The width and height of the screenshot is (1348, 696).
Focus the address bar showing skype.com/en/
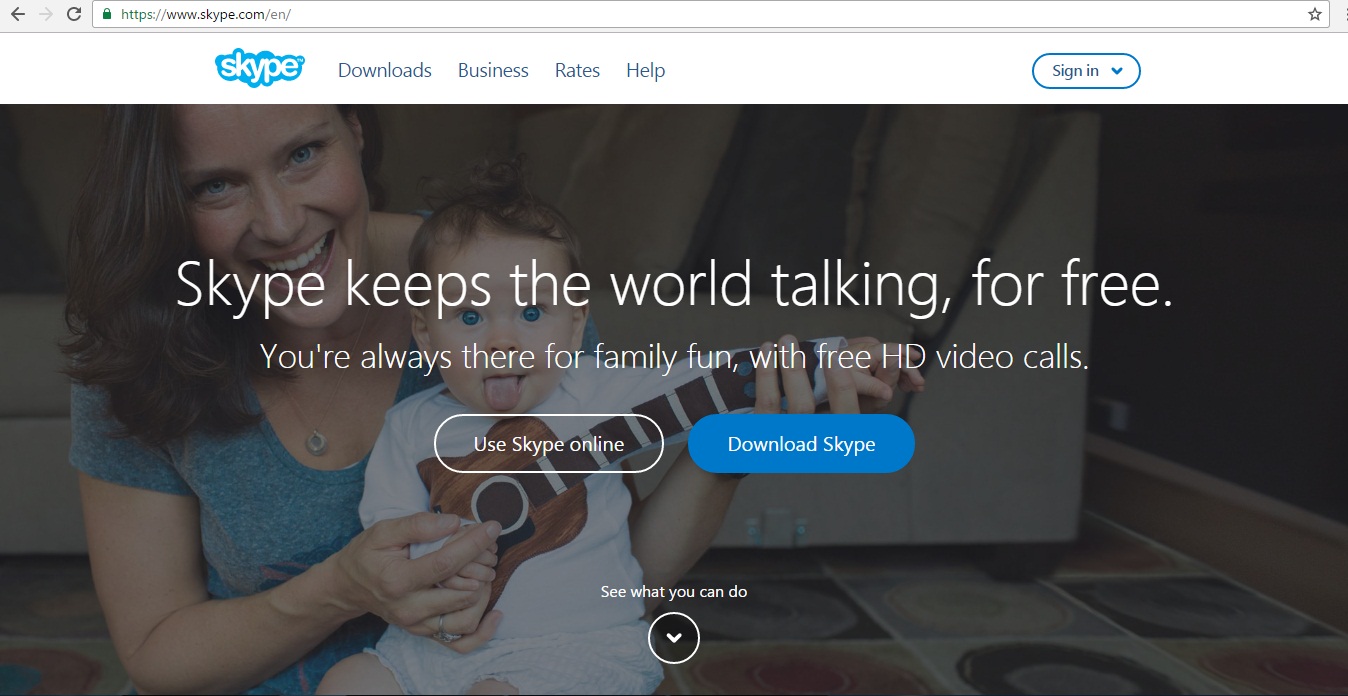pos(700,14)
